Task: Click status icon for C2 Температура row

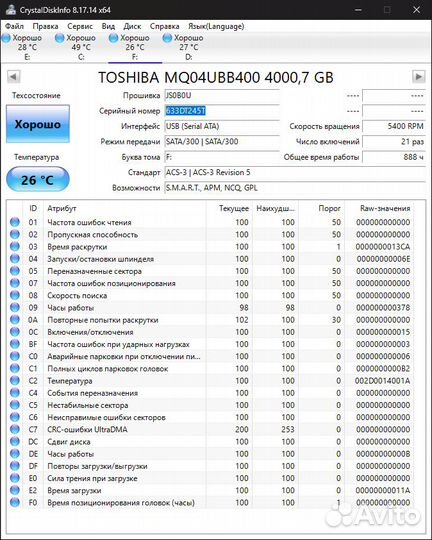Action: coord(15,381)
